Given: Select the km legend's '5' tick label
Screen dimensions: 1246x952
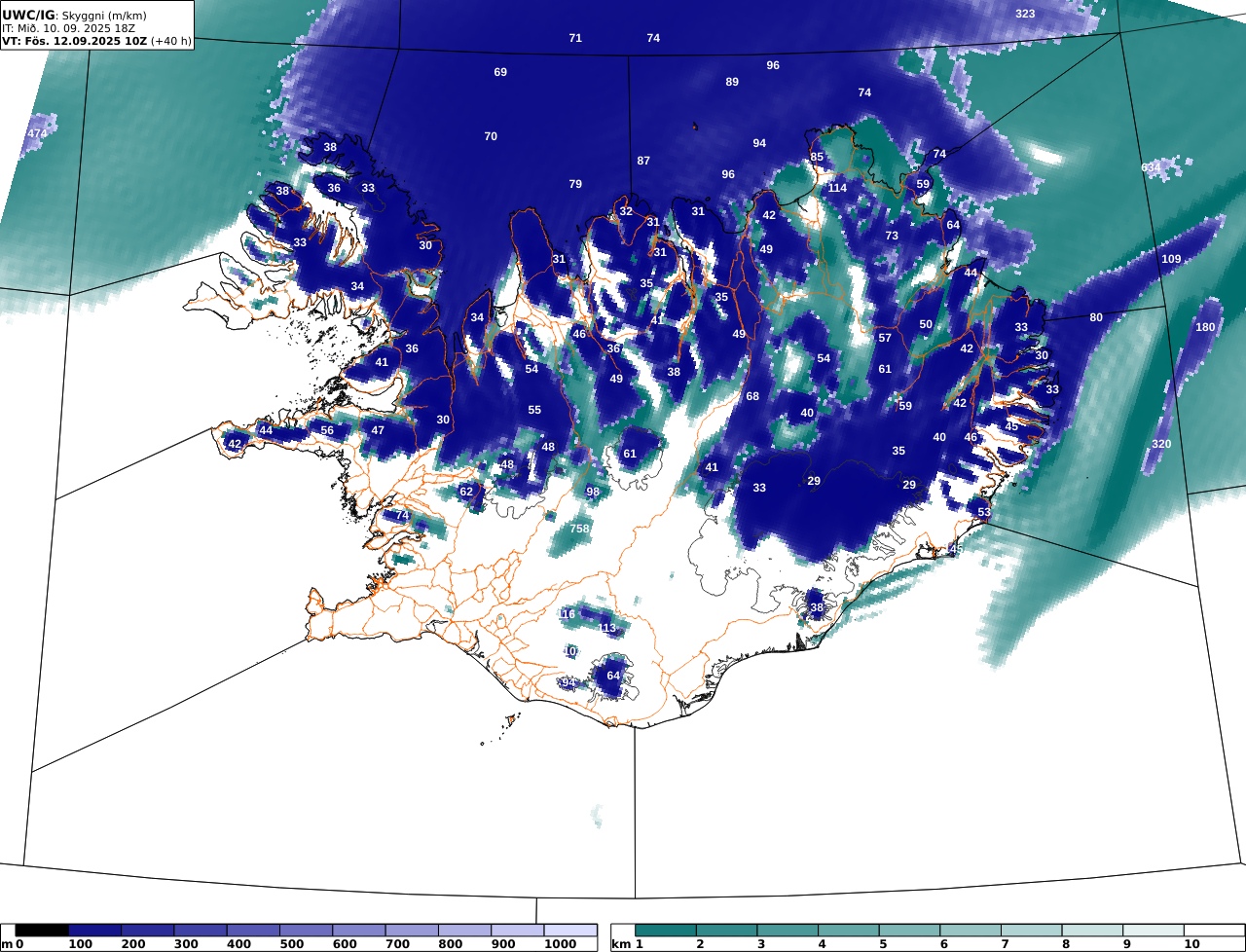Looking at the screenshot, I should pyautogui.click(x=883, y=944).
